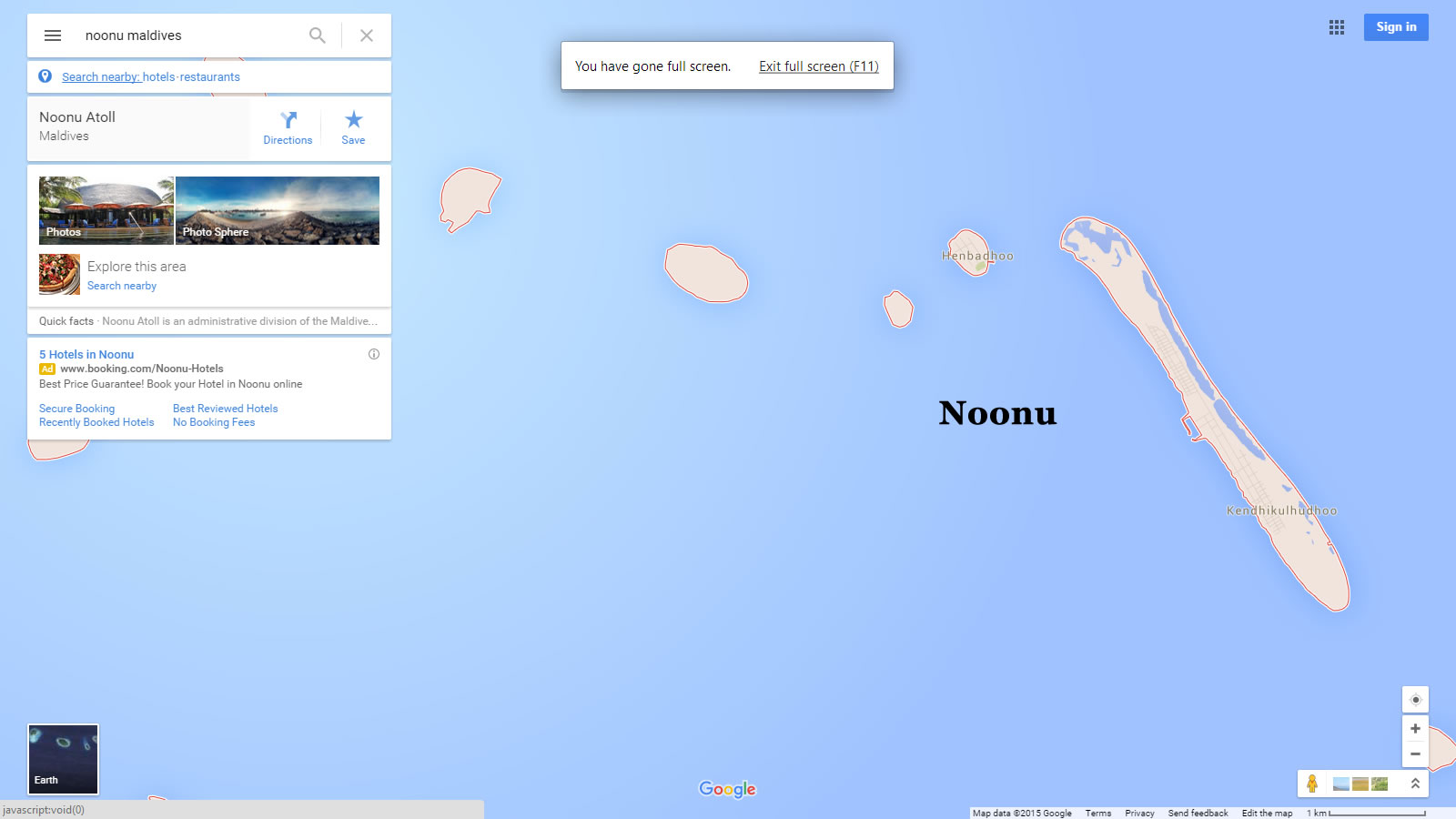Image resolution: width=1456 pixels, height=819 pixels.
Task: Zoom in on the map
Action: (x=1415, y=729)
